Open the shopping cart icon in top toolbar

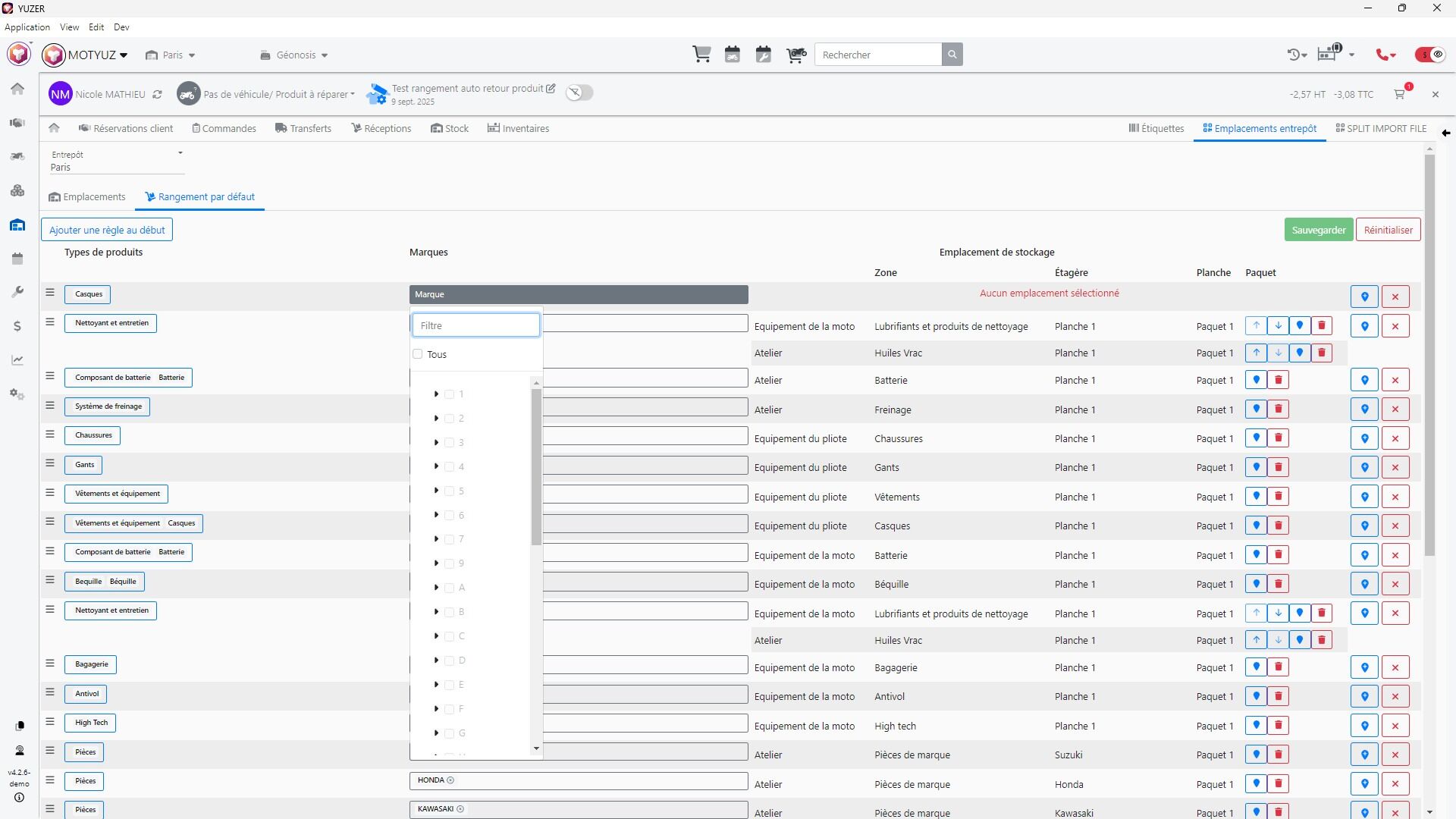pos(701,55)
